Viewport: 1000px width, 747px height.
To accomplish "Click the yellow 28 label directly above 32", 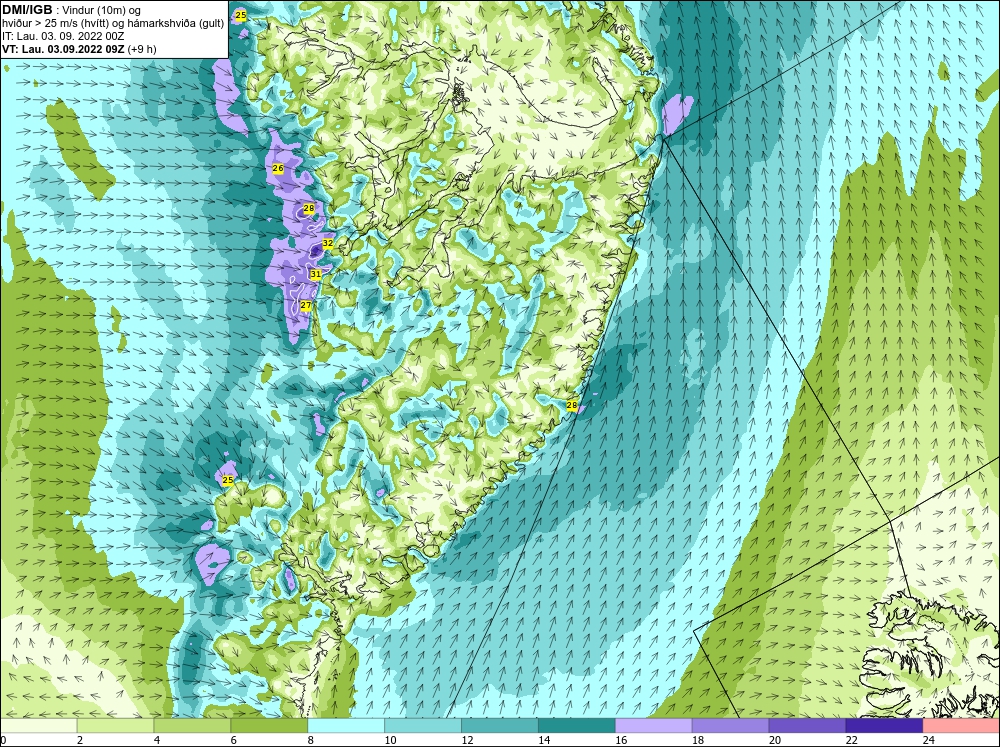I will coord(309,209).
